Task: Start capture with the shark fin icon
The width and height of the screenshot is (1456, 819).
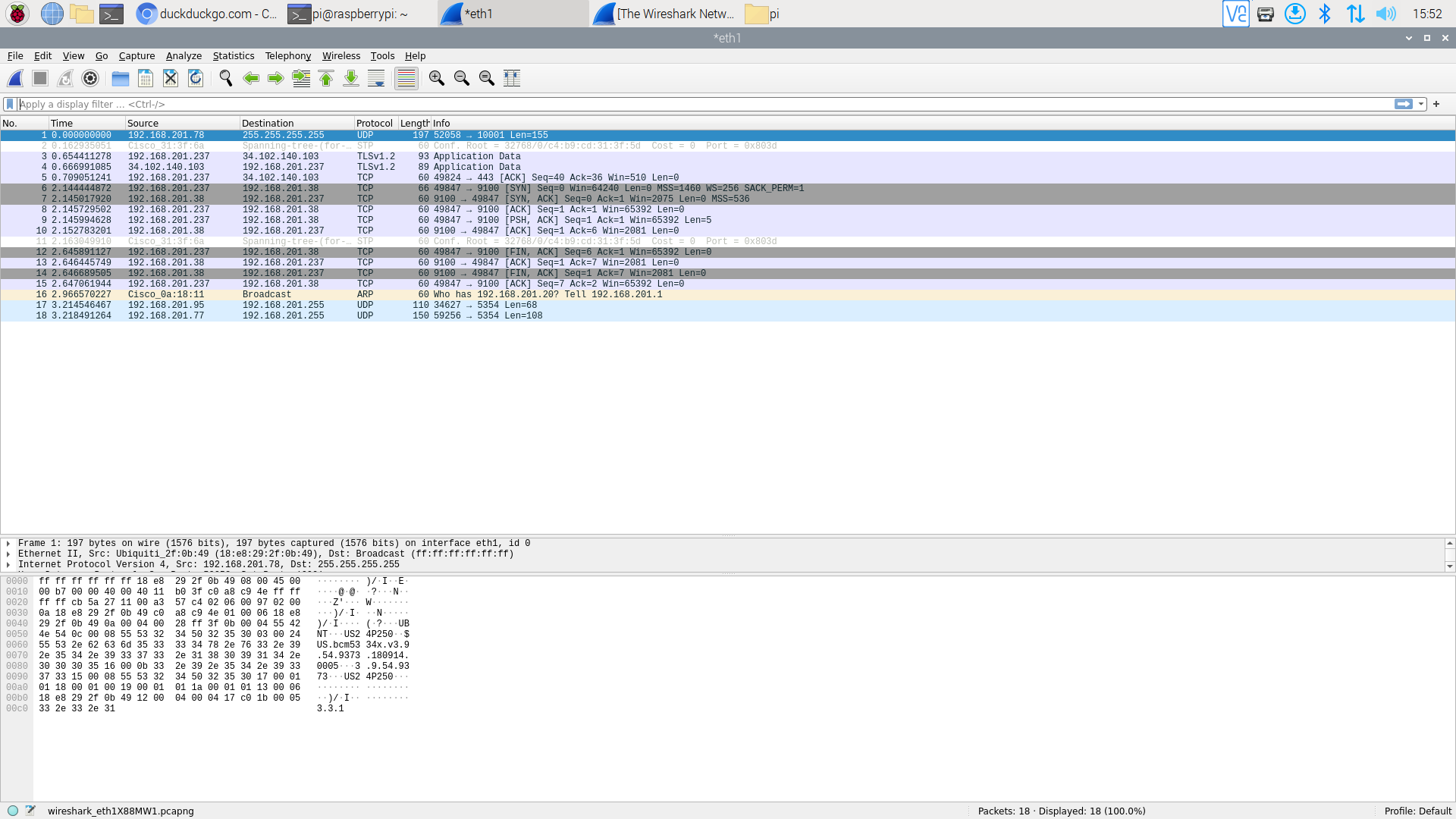Action: pyautogui.click(x=15, y=78)
